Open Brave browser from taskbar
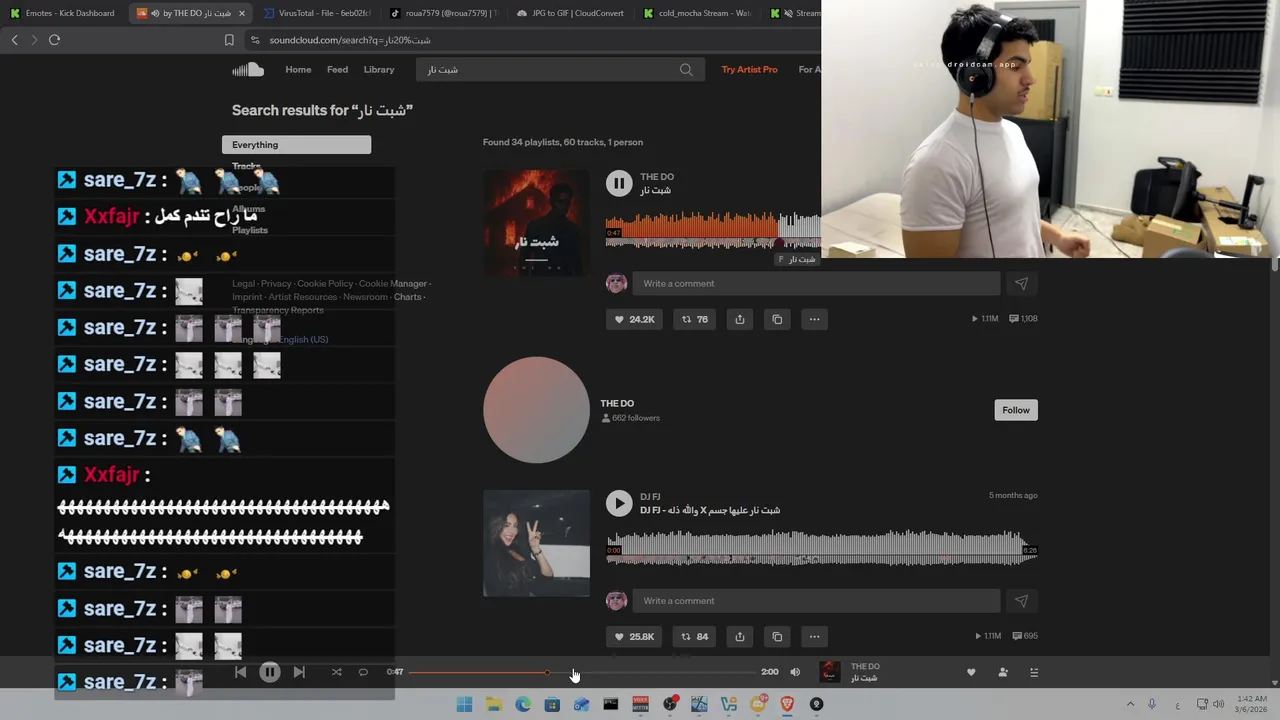This screenshot has height=720, width=1280. (x=787, y=704)
